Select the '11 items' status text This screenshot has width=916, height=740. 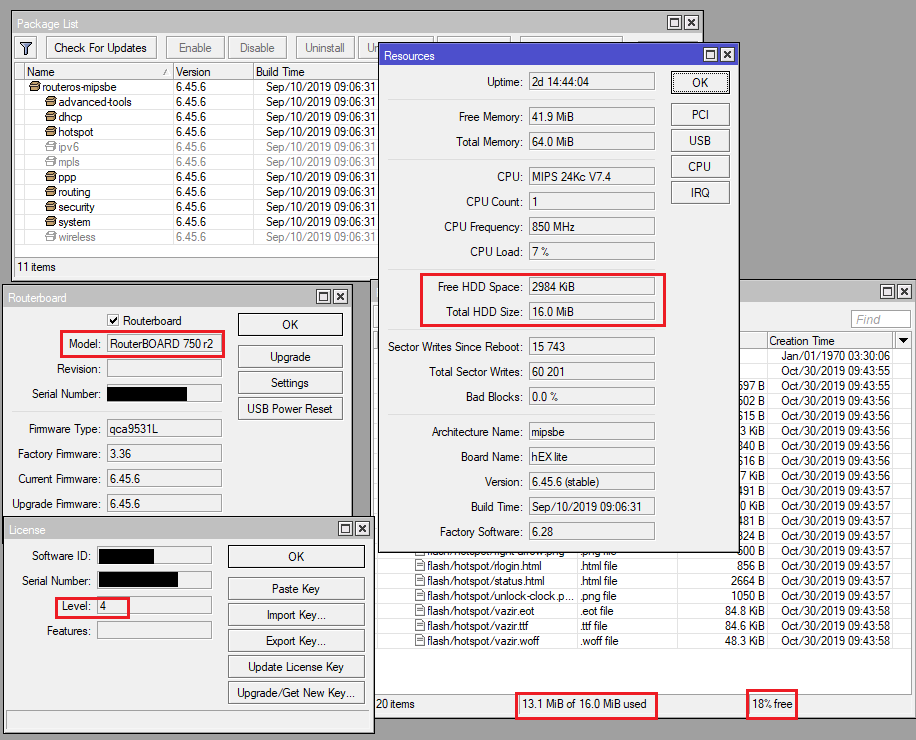coord(36,267)
